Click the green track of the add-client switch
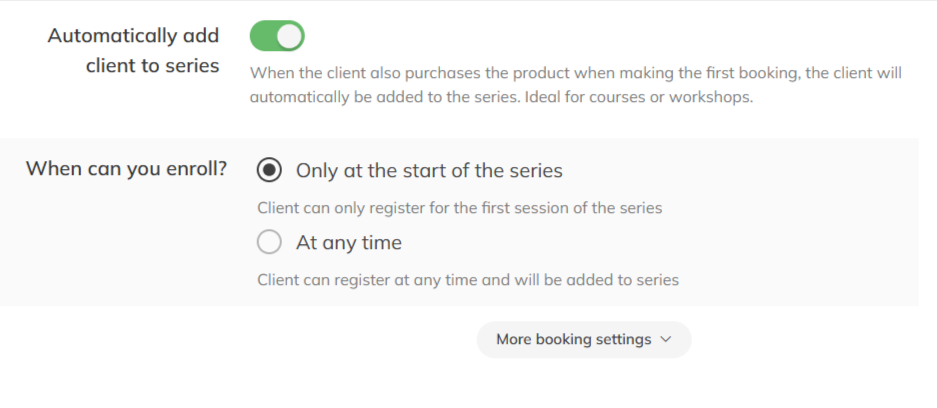937x408 pixels. [x=262, y=37]
